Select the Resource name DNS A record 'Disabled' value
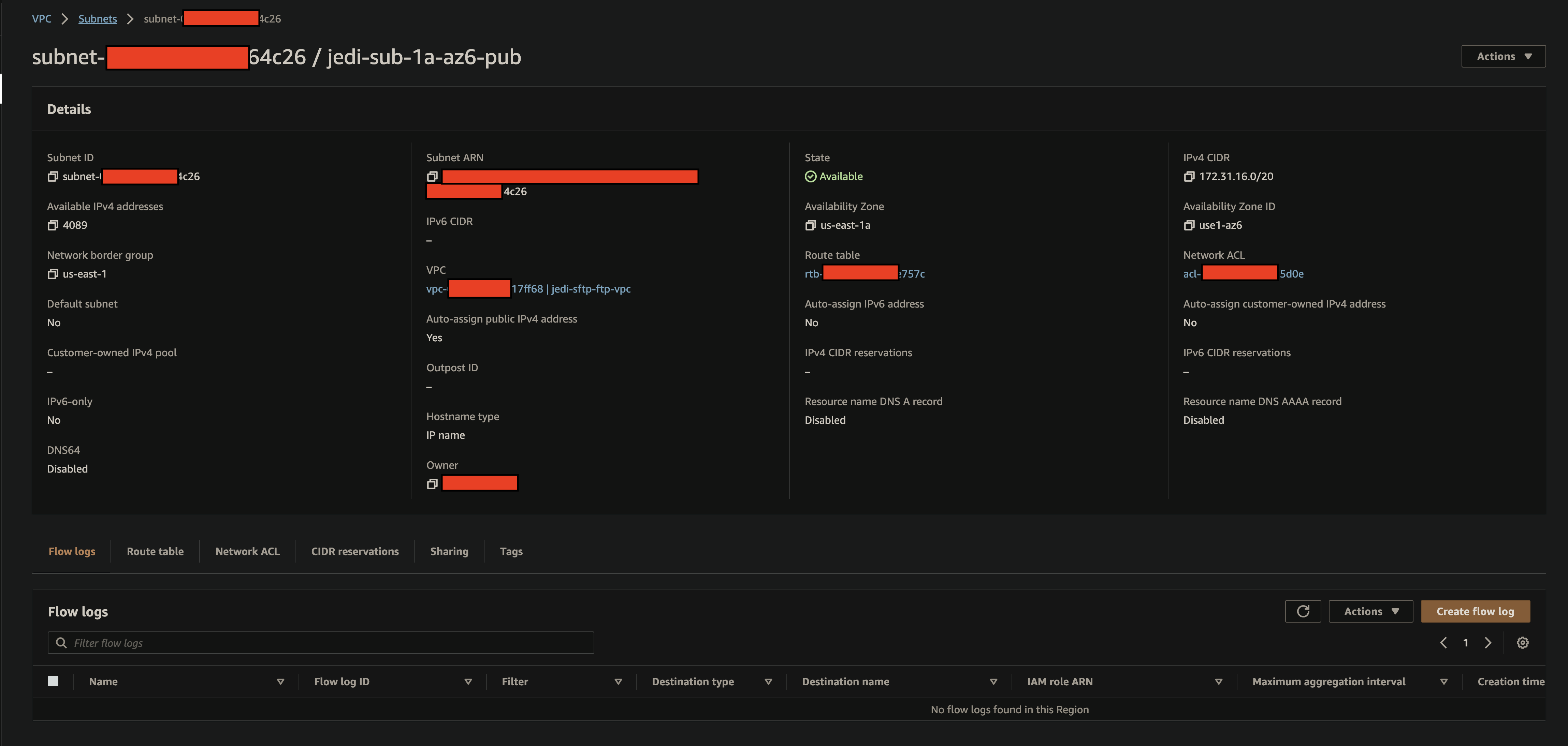The height and width of the screenshot is (746, 1568). [x=825, y=420]
